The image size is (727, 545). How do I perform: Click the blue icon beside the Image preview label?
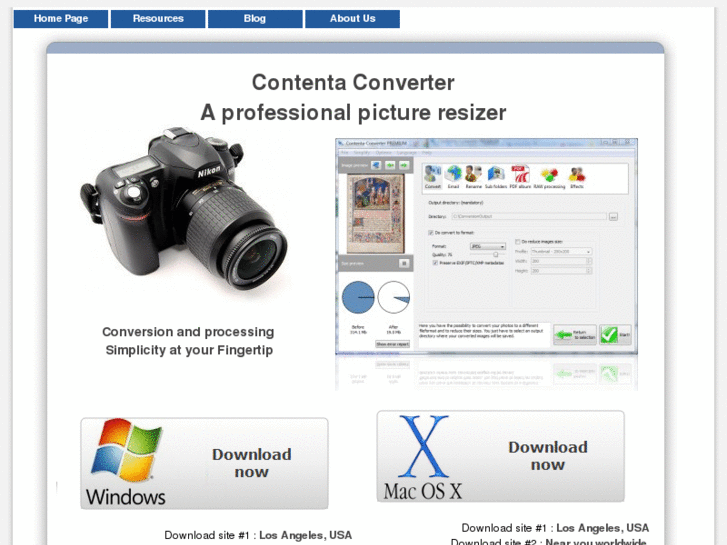tap(376, 165)
